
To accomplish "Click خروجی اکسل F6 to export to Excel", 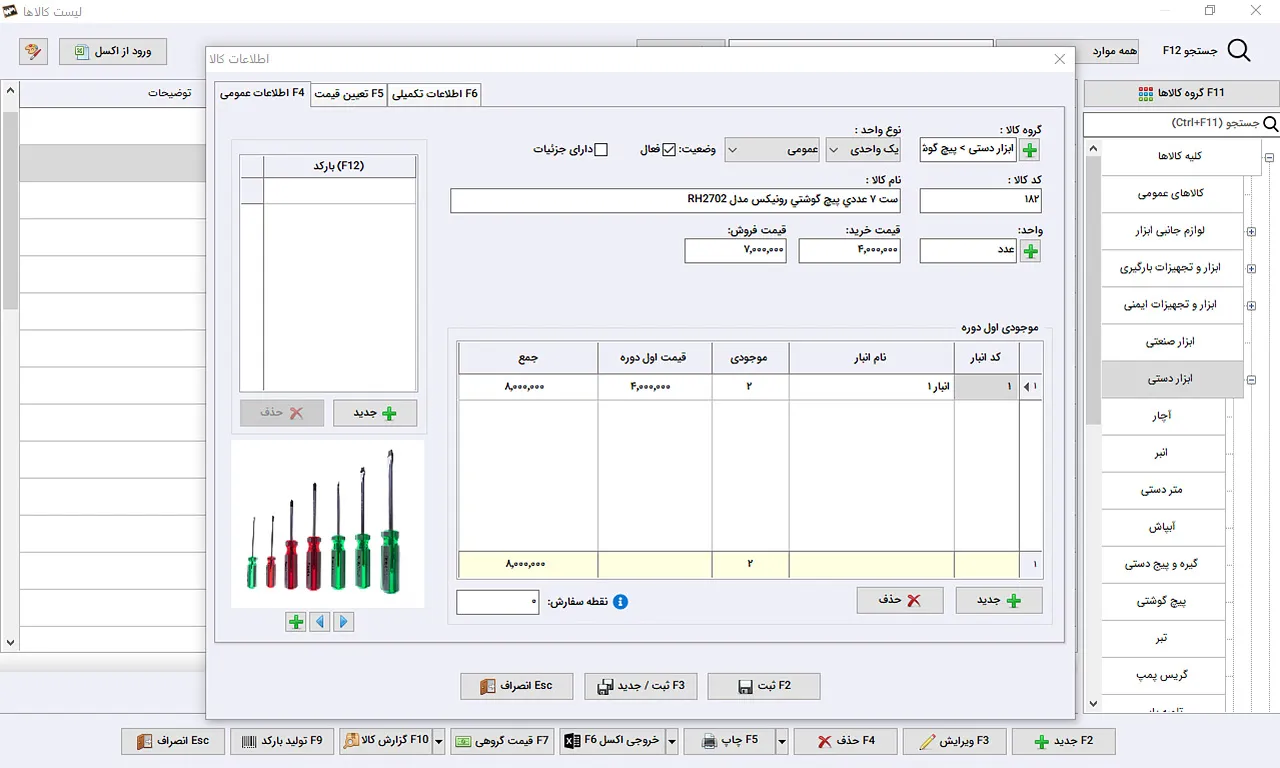I will [x=612, y=741].
